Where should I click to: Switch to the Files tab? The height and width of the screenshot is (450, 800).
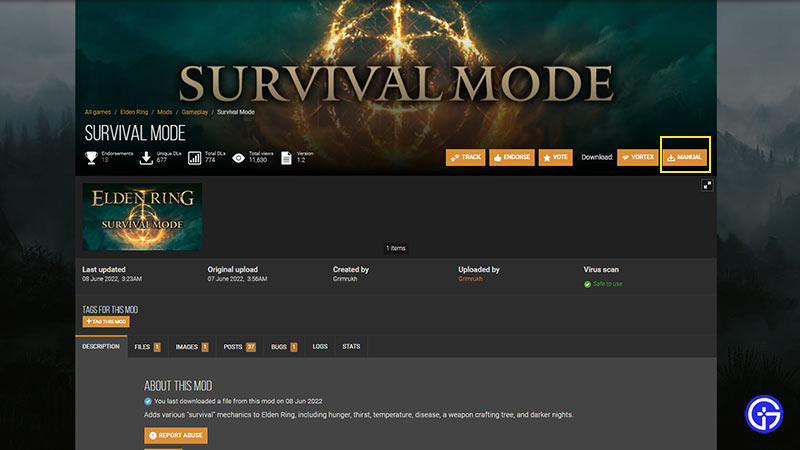147,347
